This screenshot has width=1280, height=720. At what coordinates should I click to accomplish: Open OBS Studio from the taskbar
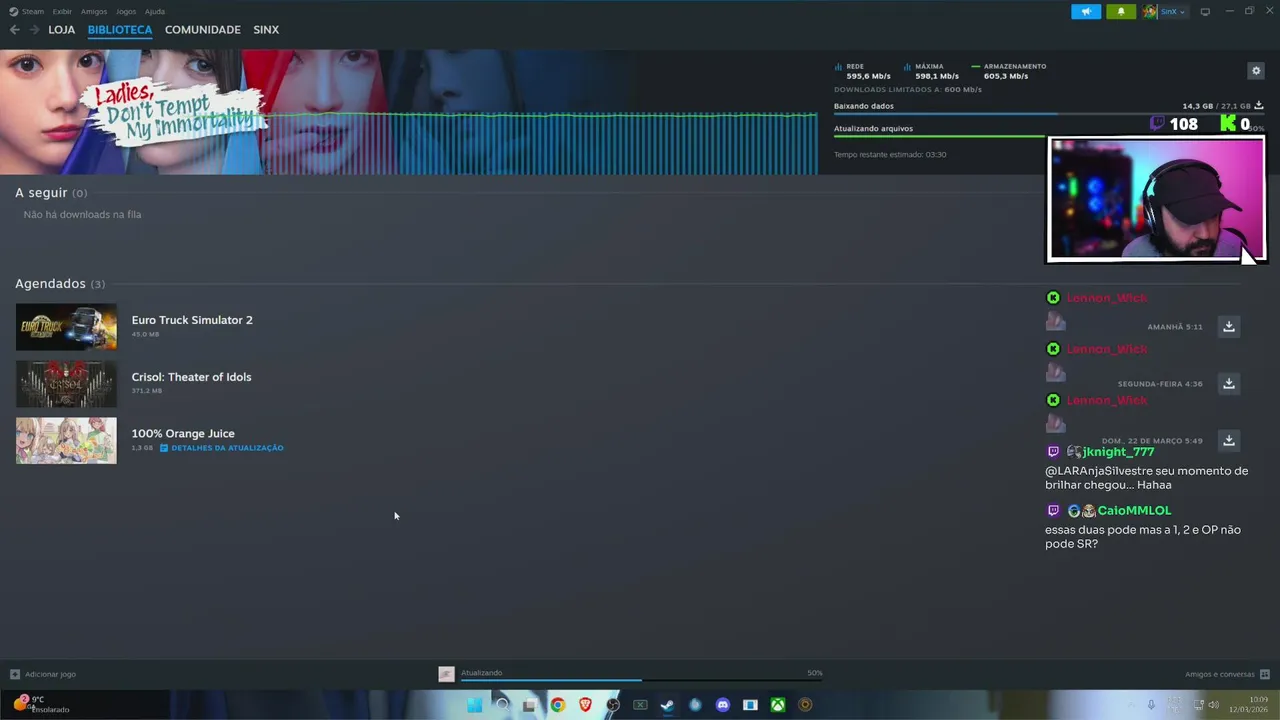click(x=613, y=705)
